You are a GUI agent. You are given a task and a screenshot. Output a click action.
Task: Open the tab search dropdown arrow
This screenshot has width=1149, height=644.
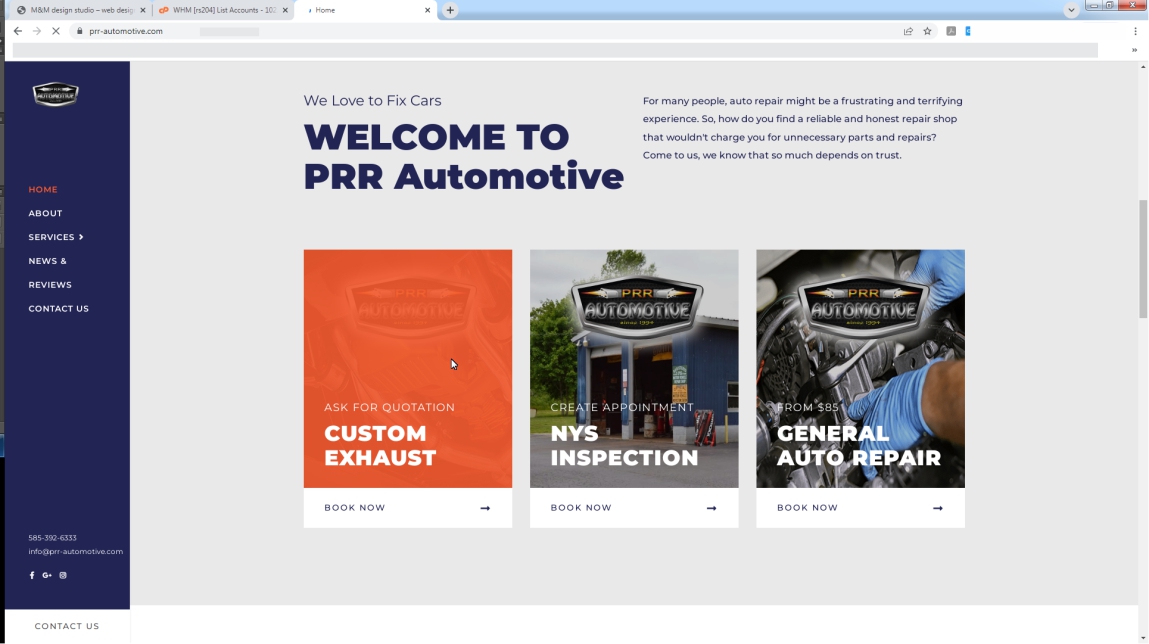pos(1072,10)
